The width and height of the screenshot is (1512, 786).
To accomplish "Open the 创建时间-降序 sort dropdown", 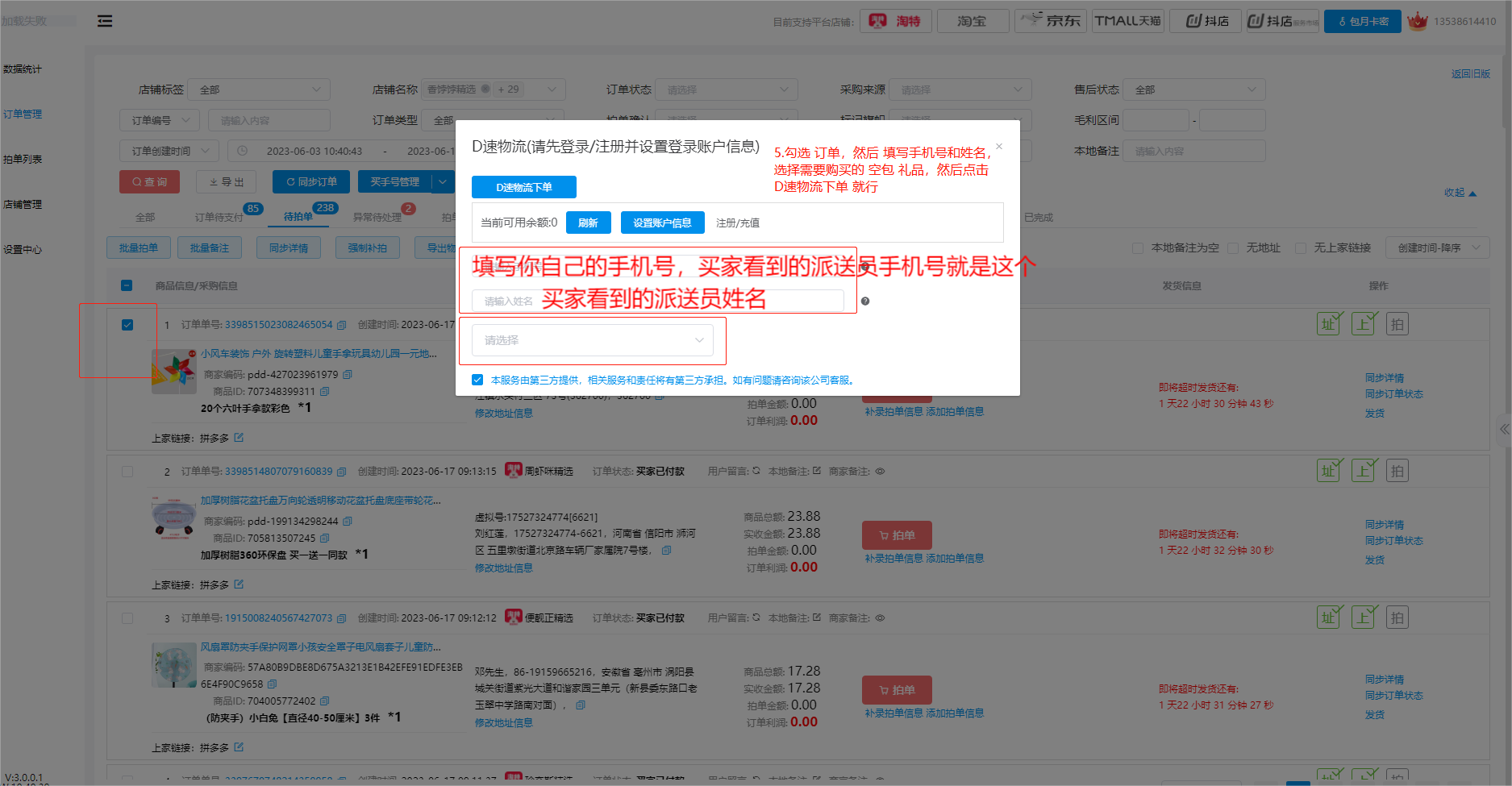I will point(1438,248).
